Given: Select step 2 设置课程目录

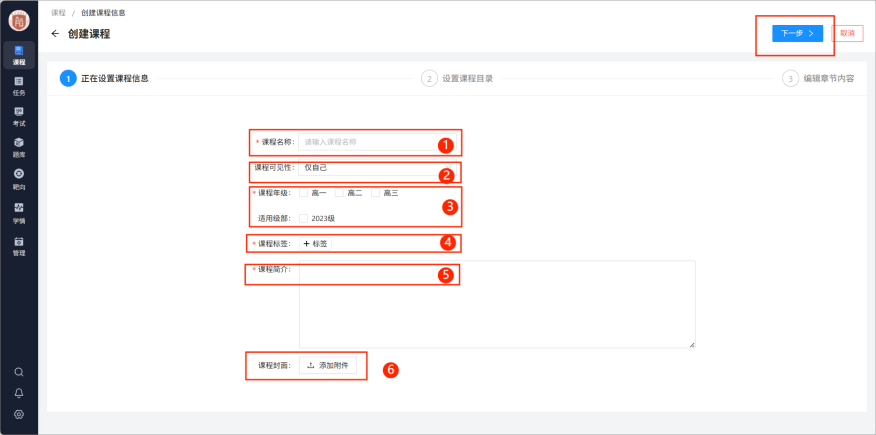Looking at the screenshot, I should pyautogui.click(x=457, y=79).
